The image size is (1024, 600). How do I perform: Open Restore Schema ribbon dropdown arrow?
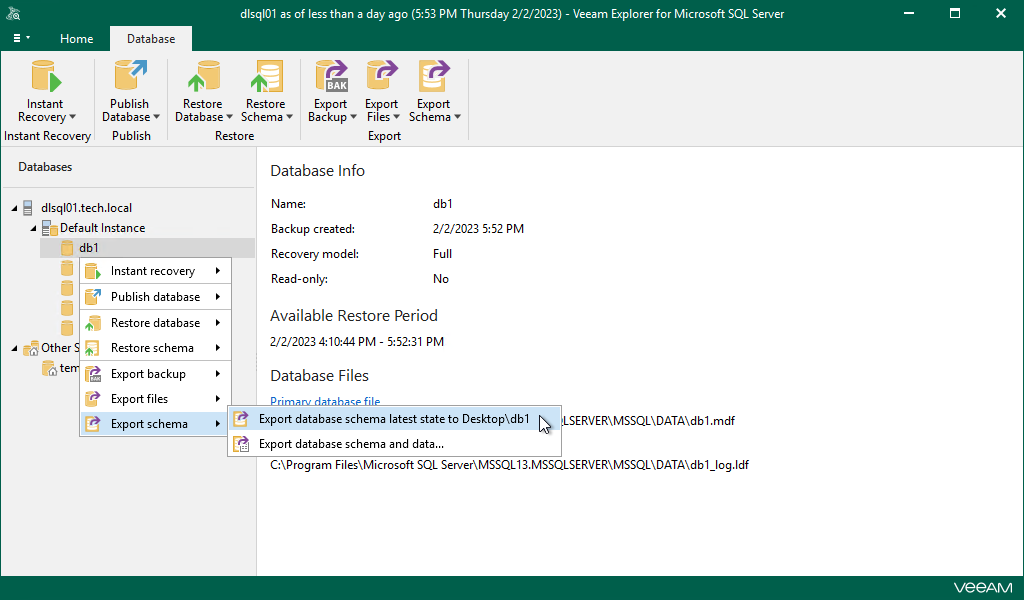(x=289, y=118)
